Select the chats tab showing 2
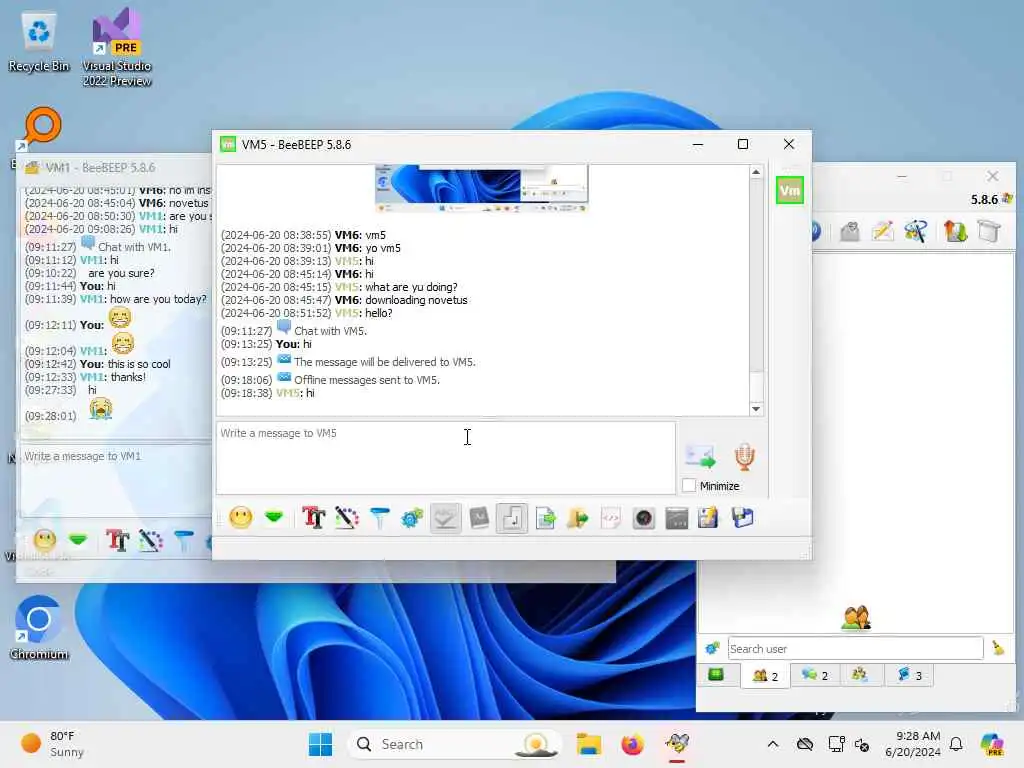 [x=815, y=675]
